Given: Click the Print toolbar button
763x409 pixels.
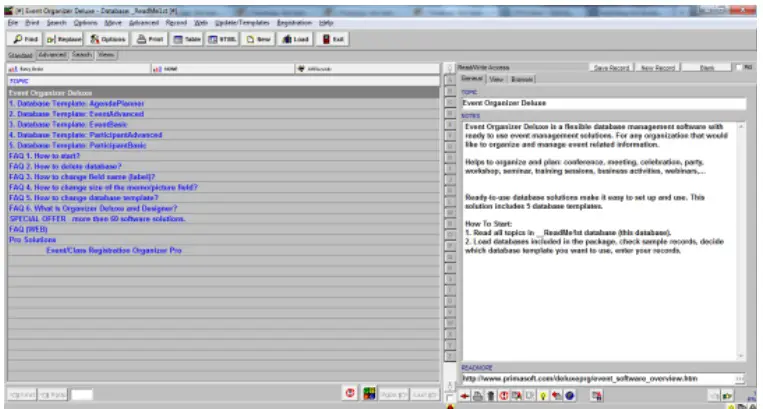Looking at the screenshot, I should (149, 39).
